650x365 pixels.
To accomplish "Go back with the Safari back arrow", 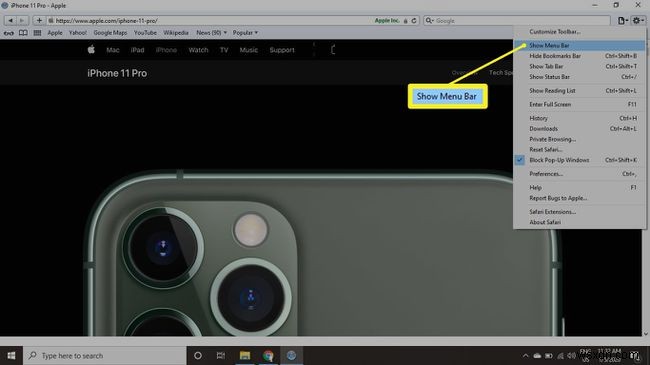I will coord(10,20).
